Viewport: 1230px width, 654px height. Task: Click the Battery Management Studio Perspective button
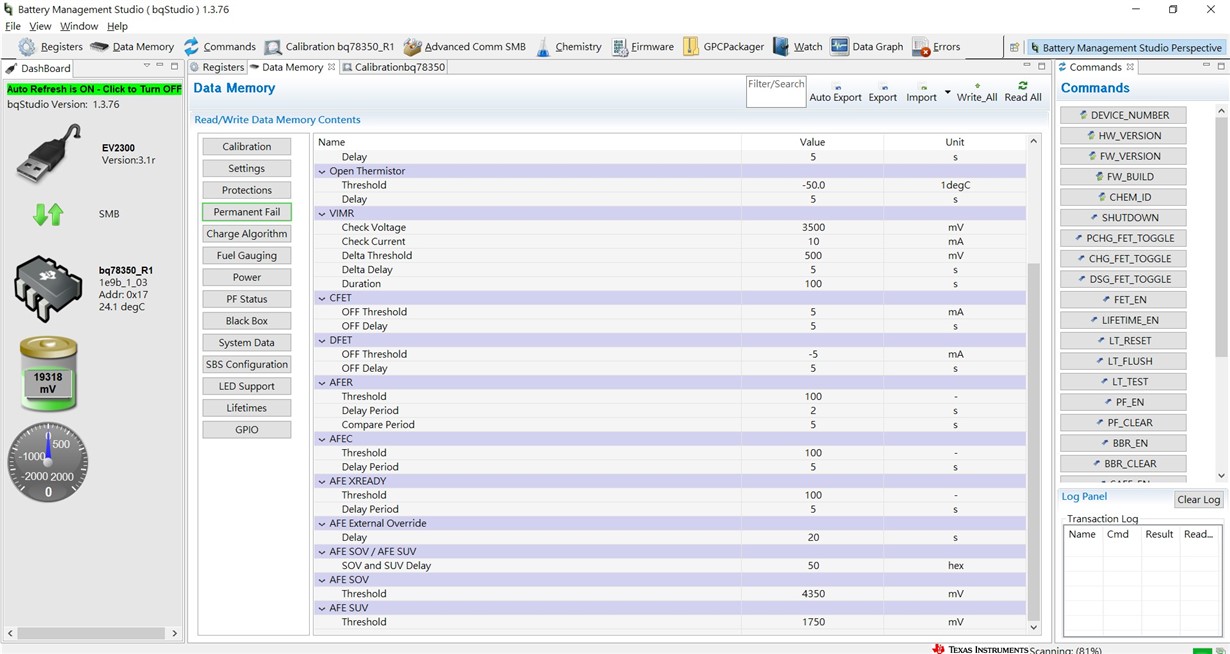1125,47
